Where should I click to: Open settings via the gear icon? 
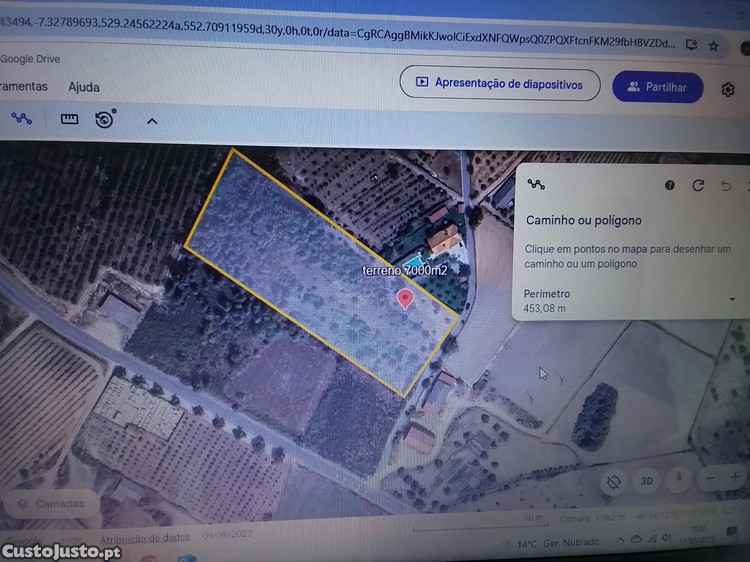[728, 89]
